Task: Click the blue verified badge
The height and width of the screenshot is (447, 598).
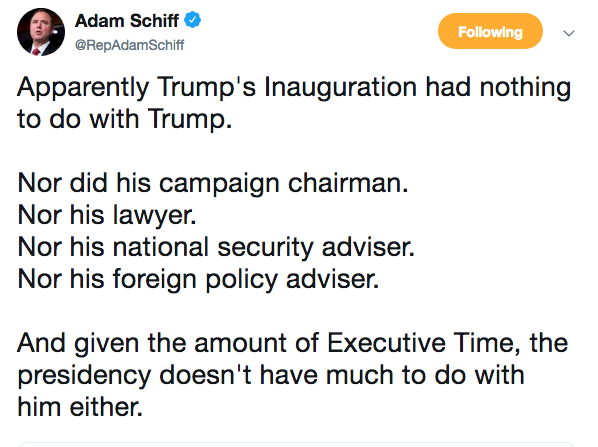Action: point(193,20)
